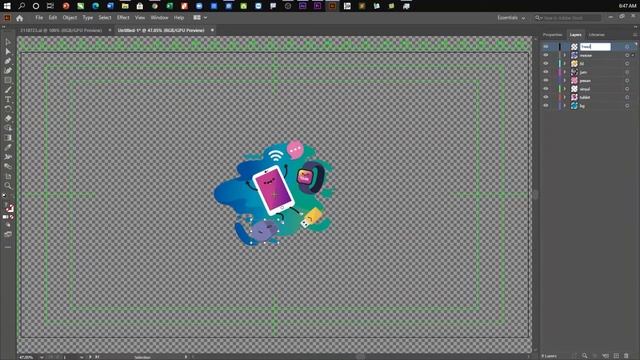Open File Explorer from the taskbar
Viewport: 640px width, 360px height.
125,6
